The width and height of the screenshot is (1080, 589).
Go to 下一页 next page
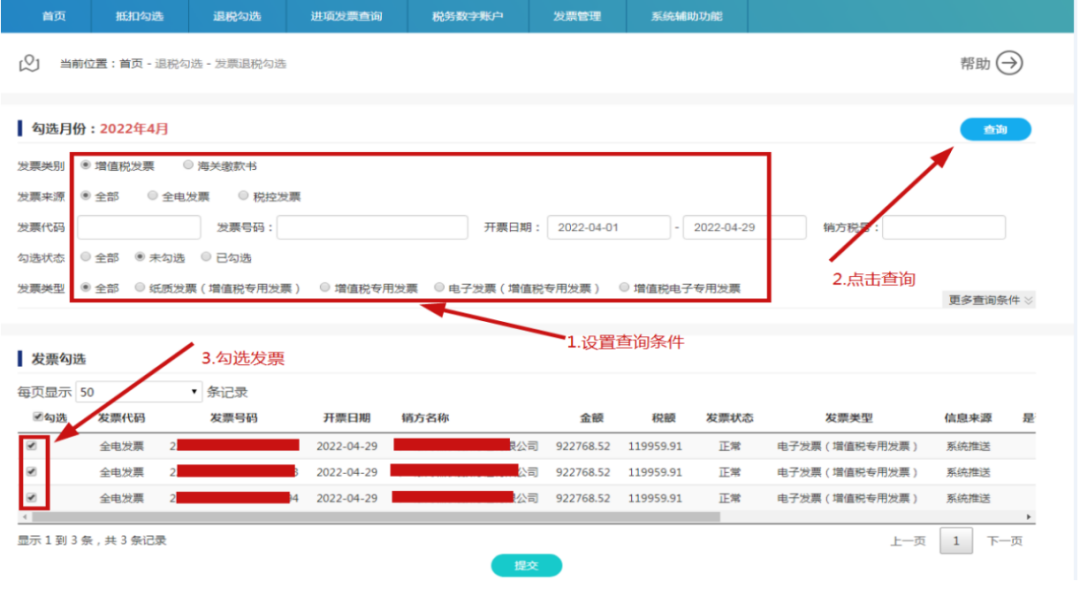click(x=1004, y=541)
